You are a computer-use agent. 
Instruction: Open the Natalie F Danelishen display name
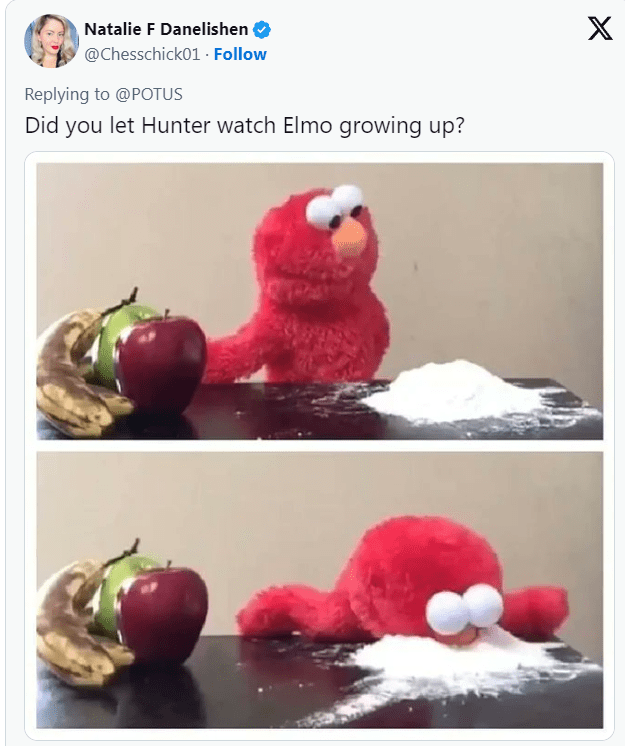[x=166, y=29]
